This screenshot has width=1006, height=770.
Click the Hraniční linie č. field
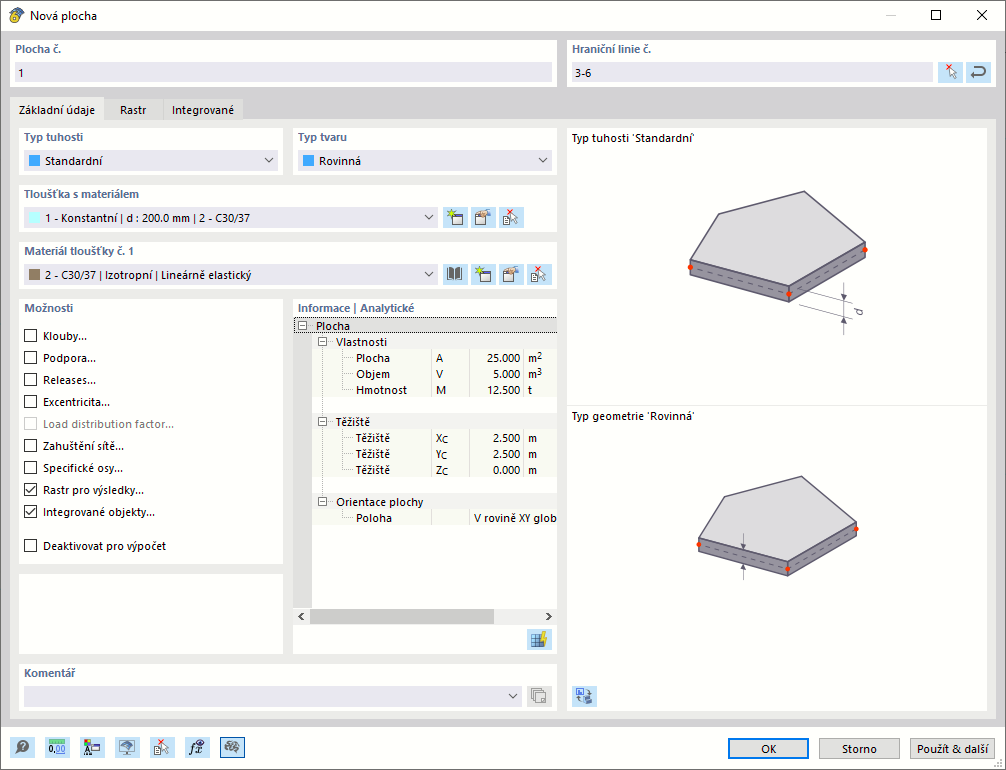tap(752, 73)
